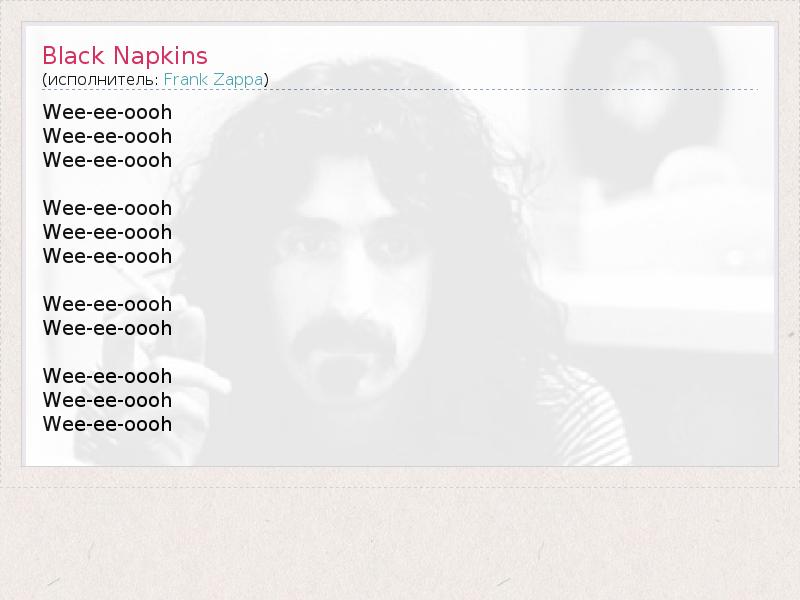Click the Black Napkins song title
Image resolution: width=800 pixels, height=600 pixels.
124,56
